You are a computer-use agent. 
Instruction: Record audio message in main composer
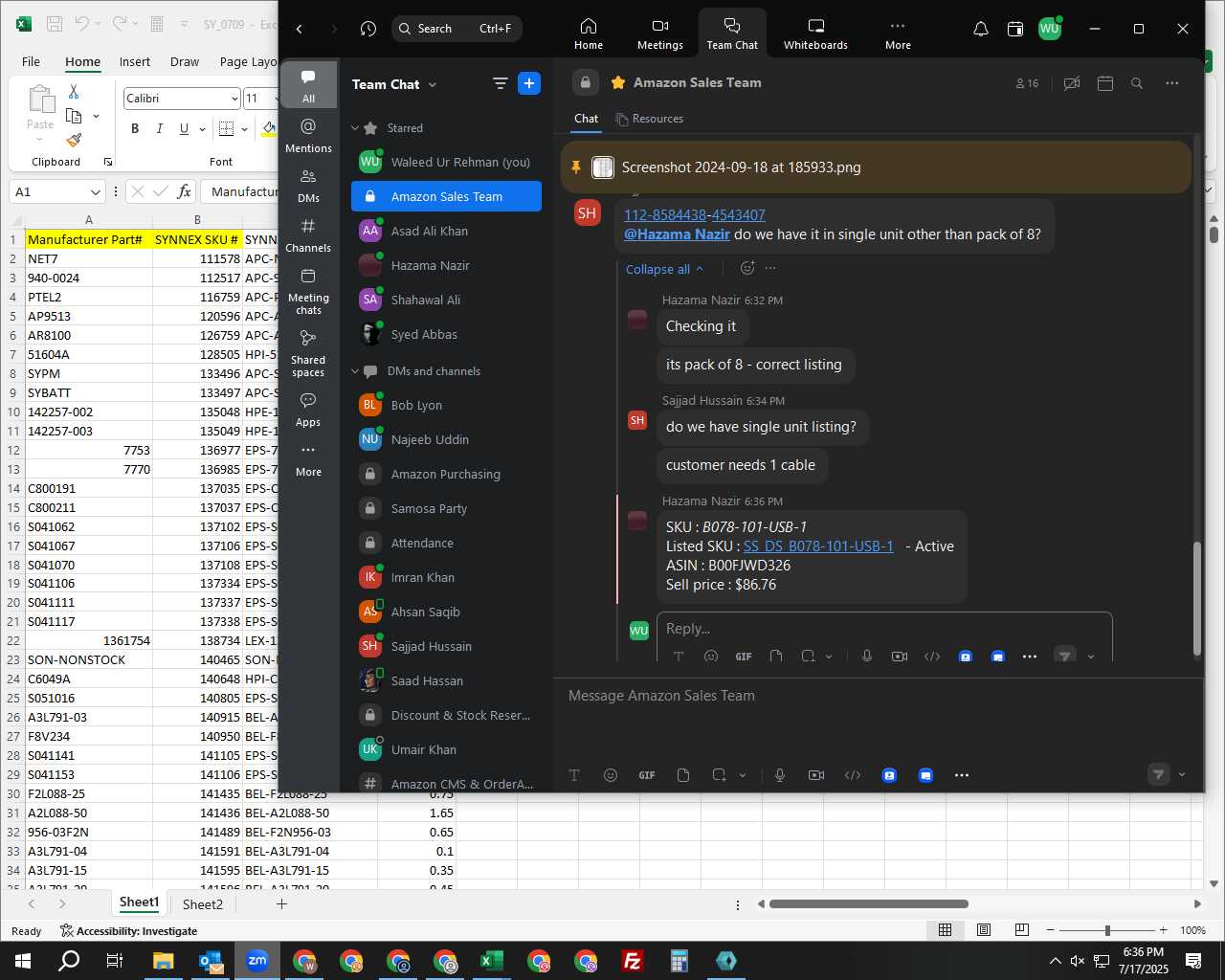780,775
